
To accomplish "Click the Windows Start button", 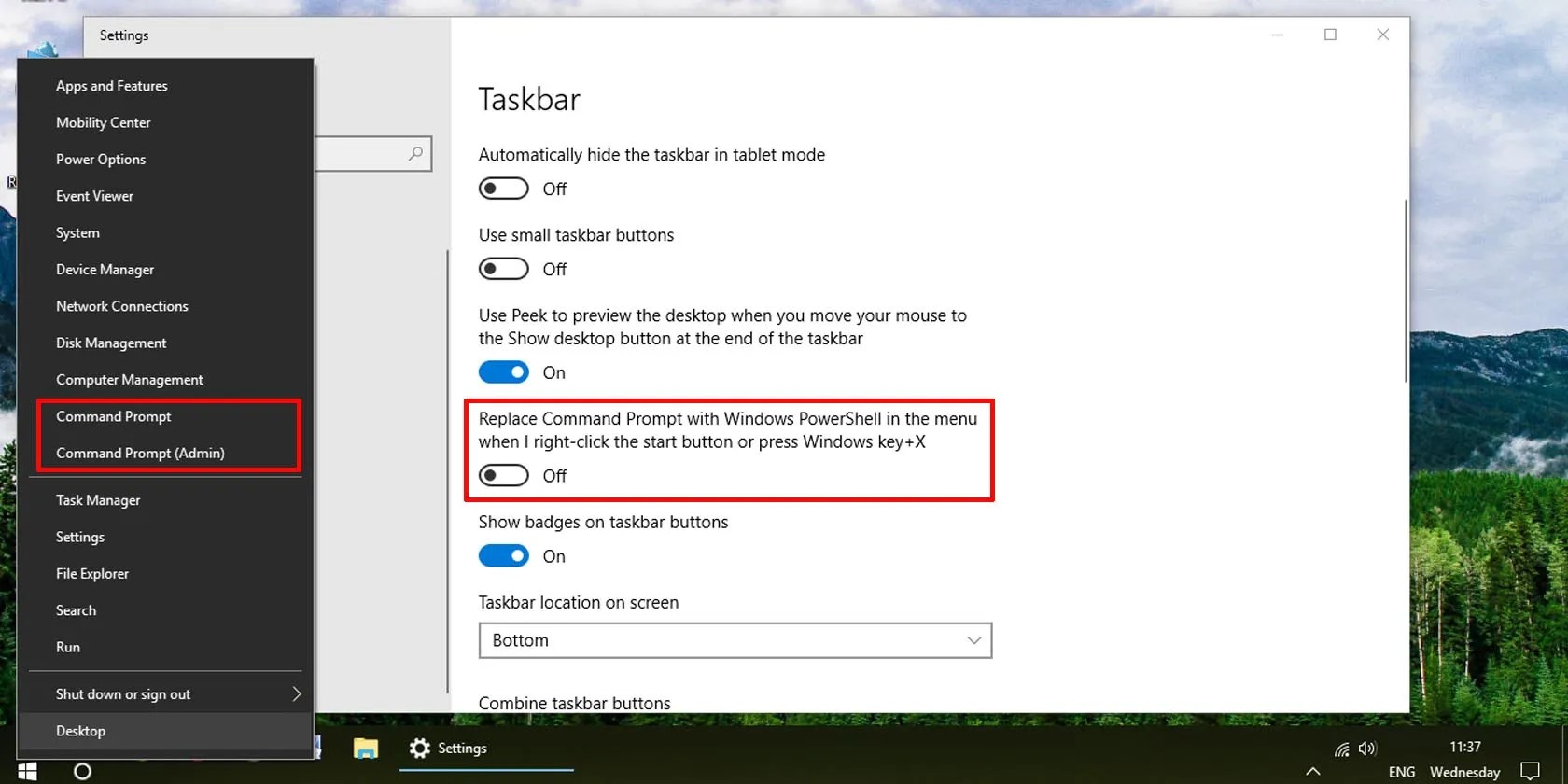I will click(x=27, y=771).
